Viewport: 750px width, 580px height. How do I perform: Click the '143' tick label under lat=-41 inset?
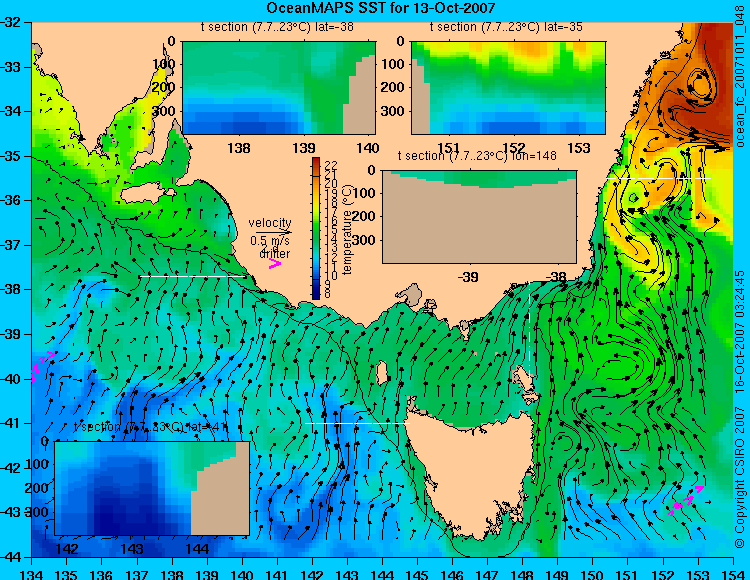coord(132,549)
